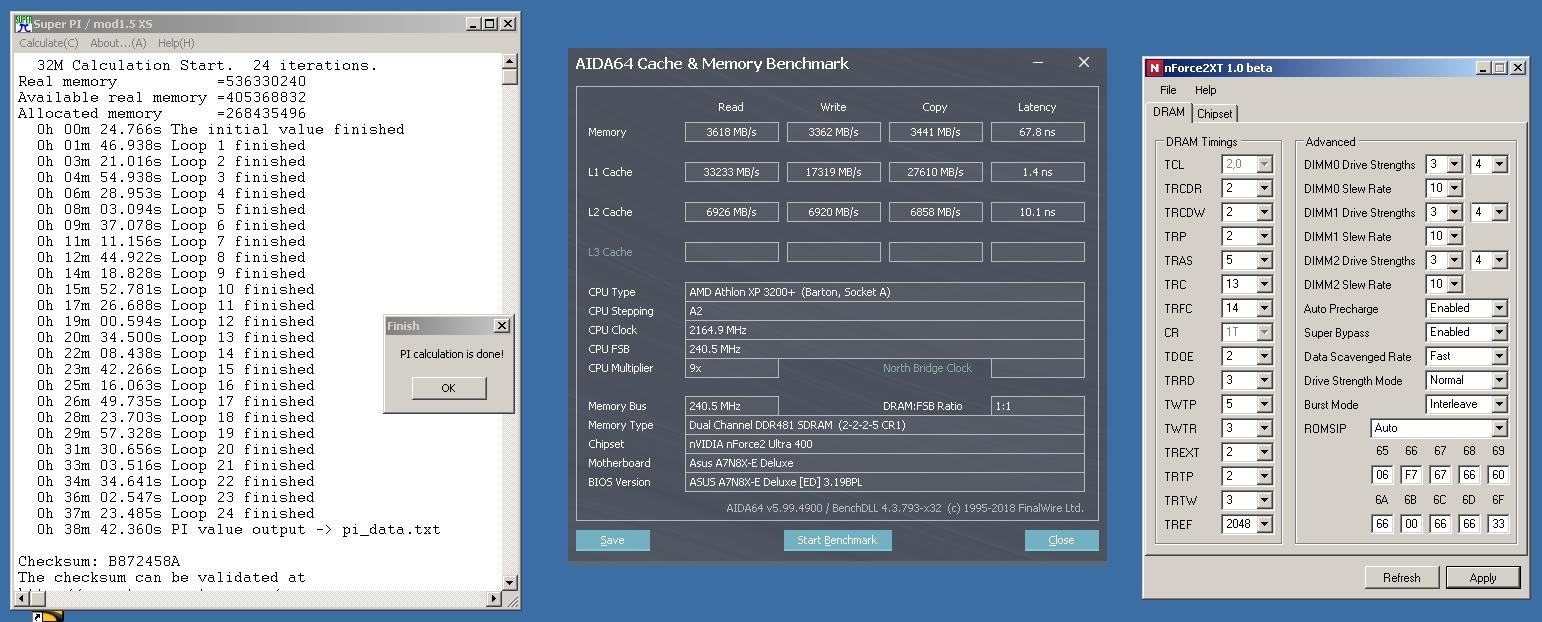Click the nForce2XT title bar N icon
Image resolution: width=1542 pixels, height=622 pixels.
[1154, 68]
